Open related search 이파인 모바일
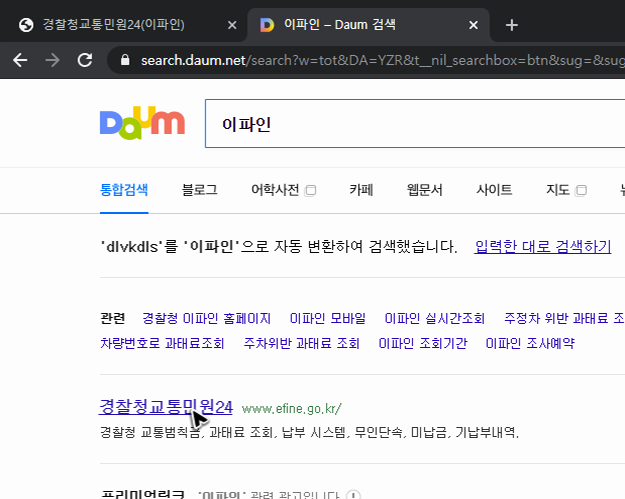The height and width of the screenshot is (499, 625). (328, 318)
